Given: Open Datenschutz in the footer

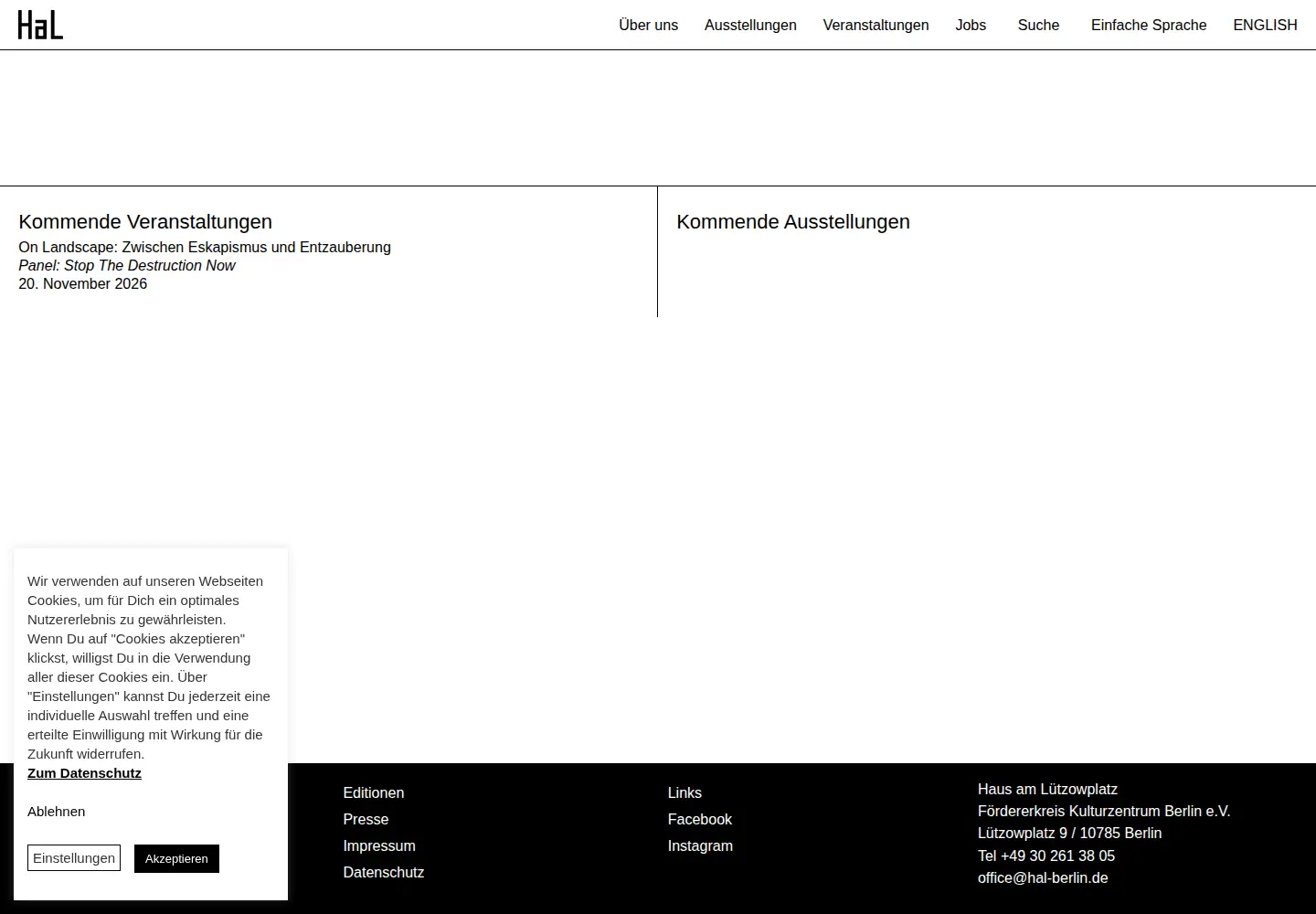Looking at the screenshot, I should (384, 873).
